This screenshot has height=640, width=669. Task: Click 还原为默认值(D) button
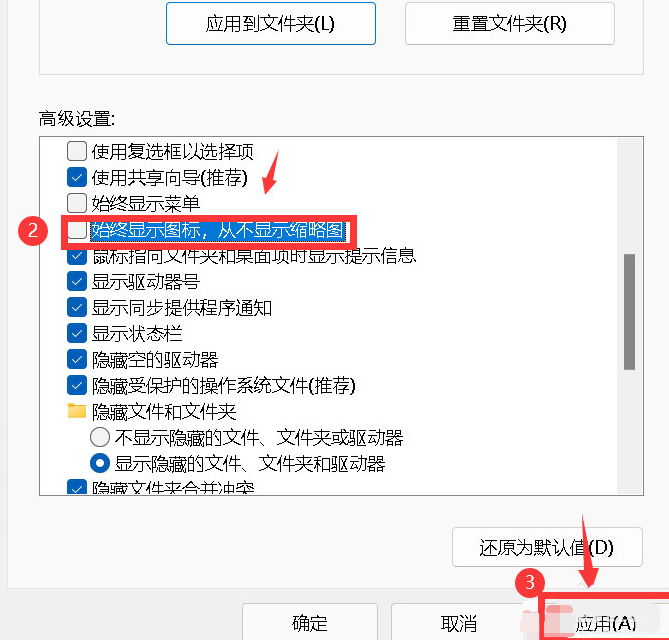547,547
